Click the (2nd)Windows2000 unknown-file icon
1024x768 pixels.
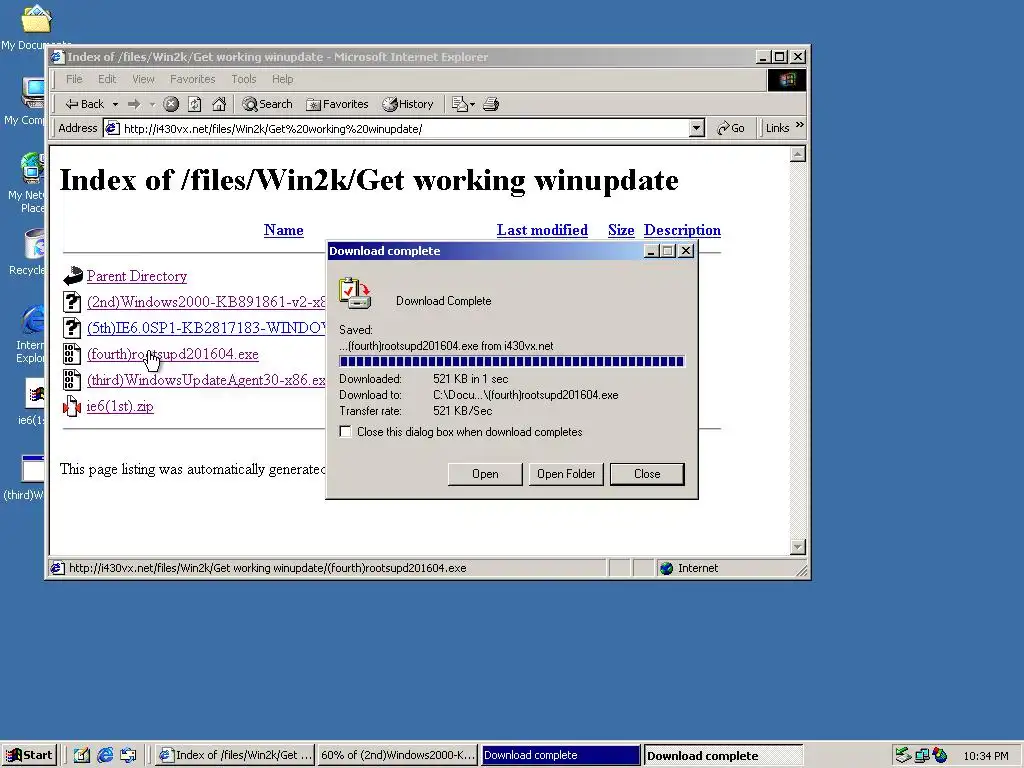click(x=72, y=302)
